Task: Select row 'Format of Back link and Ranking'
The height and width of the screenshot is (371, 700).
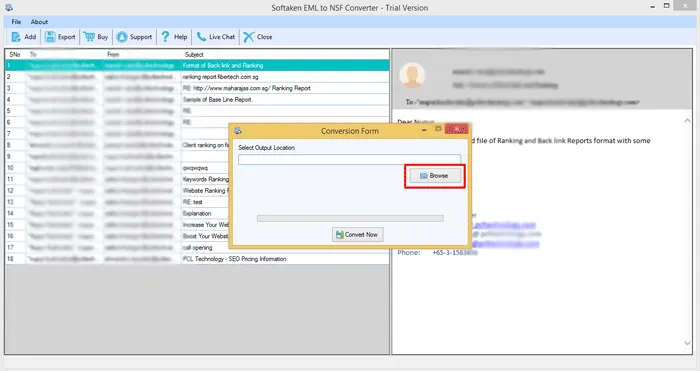Action: [x=197, y=66]
